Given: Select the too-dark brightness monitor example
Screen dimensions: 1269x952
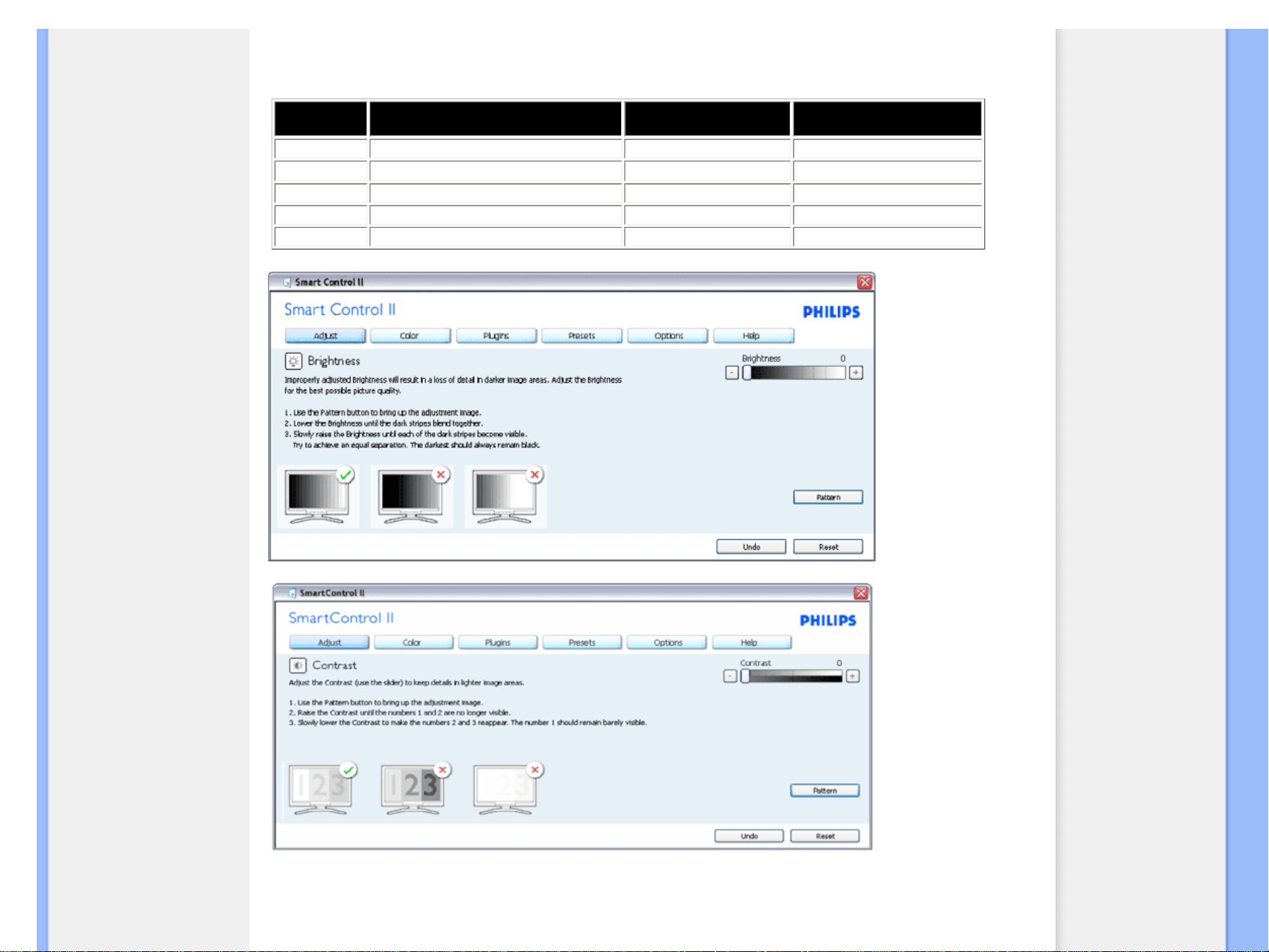Looking at the screenshot, I should tap(412, 497).
